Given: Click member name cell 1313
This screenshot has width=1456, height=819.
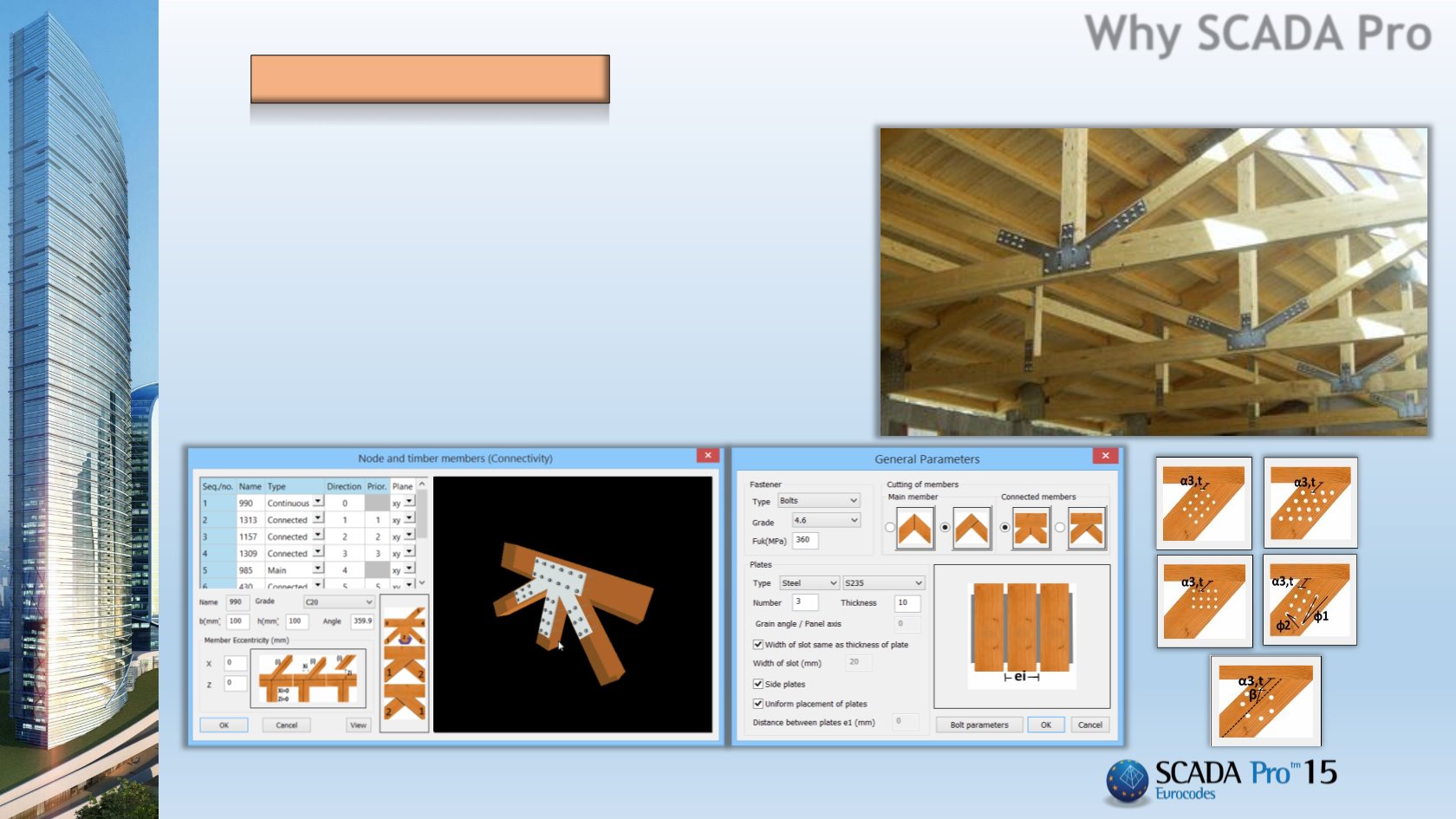Looking at the screenshot, I should [x=250, y=520].
